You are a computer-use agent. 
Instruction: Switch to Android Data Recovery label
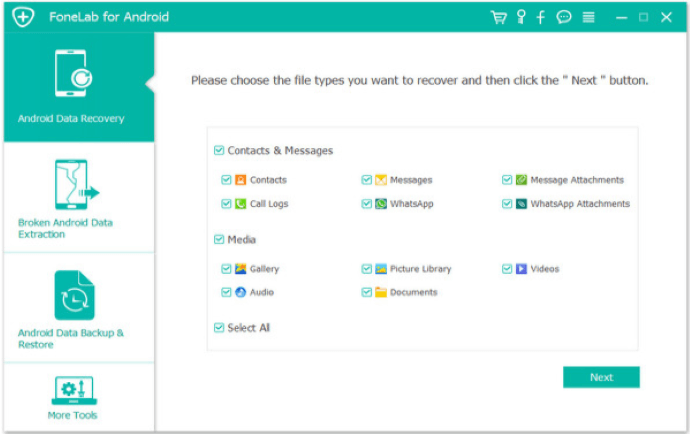click(x=71, y=118)
